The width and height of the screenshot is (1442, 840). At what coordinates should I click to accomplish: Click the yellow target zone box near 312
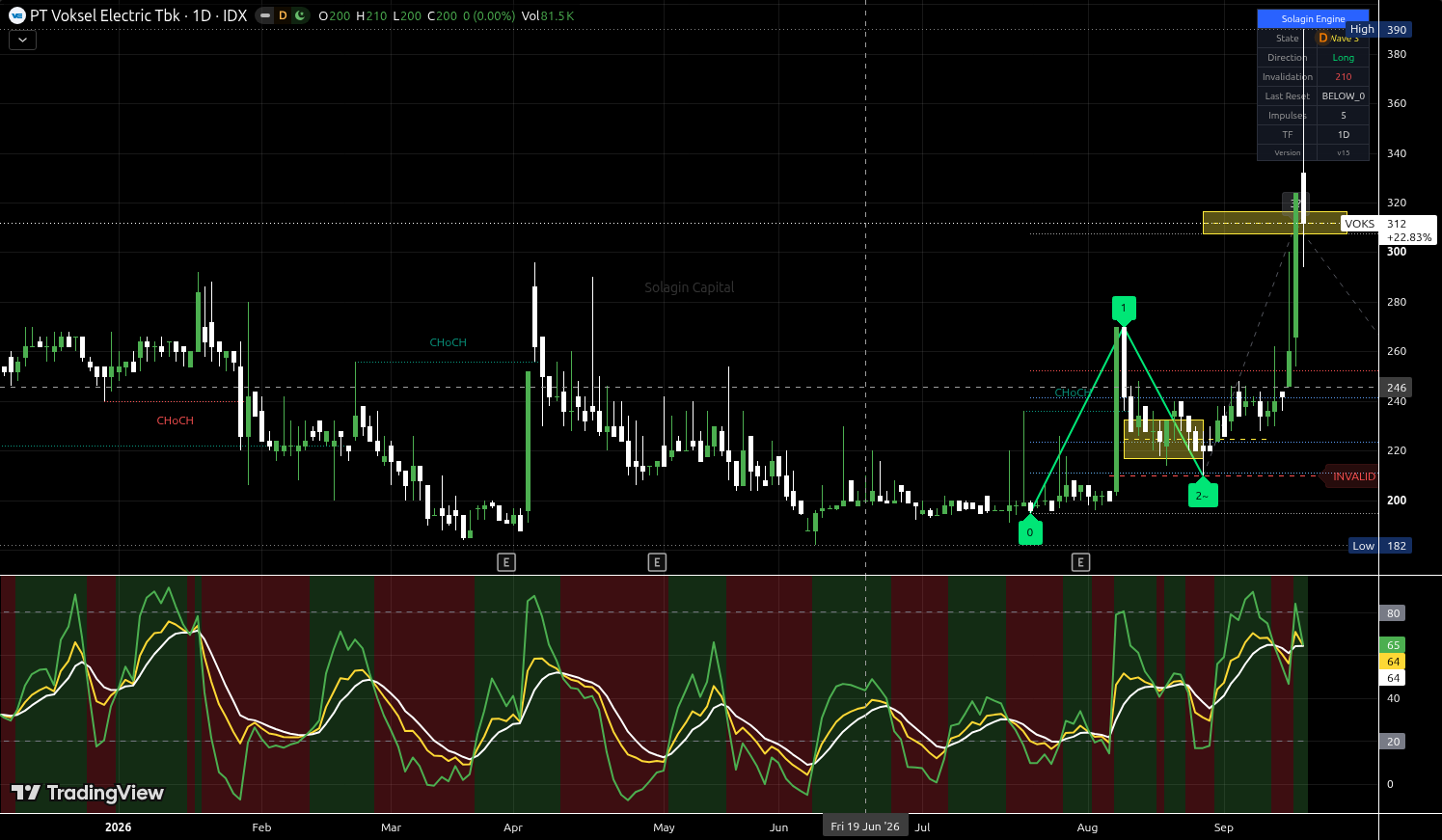[x=1274, y=223]
